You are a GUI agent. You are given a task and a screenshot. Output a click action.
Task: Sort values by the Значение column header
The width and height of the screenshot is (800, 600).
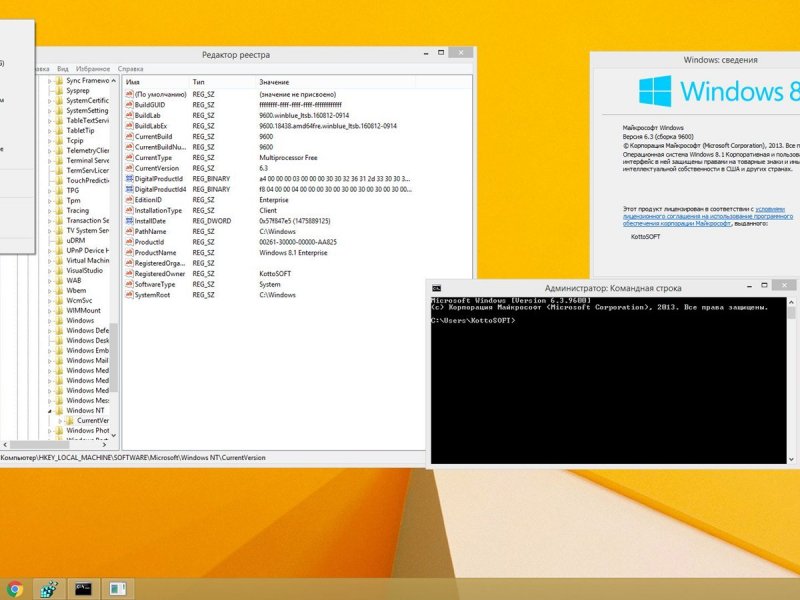pyautogui.click(x=335, y=82)
